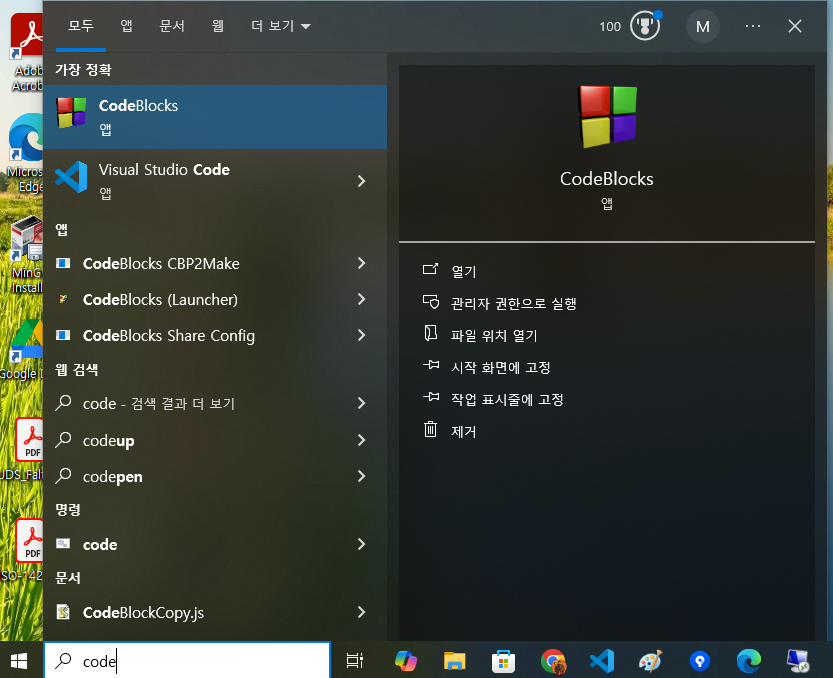Open the three-dot options menu
The image size is (833, 678).
[x=753, y=26]
